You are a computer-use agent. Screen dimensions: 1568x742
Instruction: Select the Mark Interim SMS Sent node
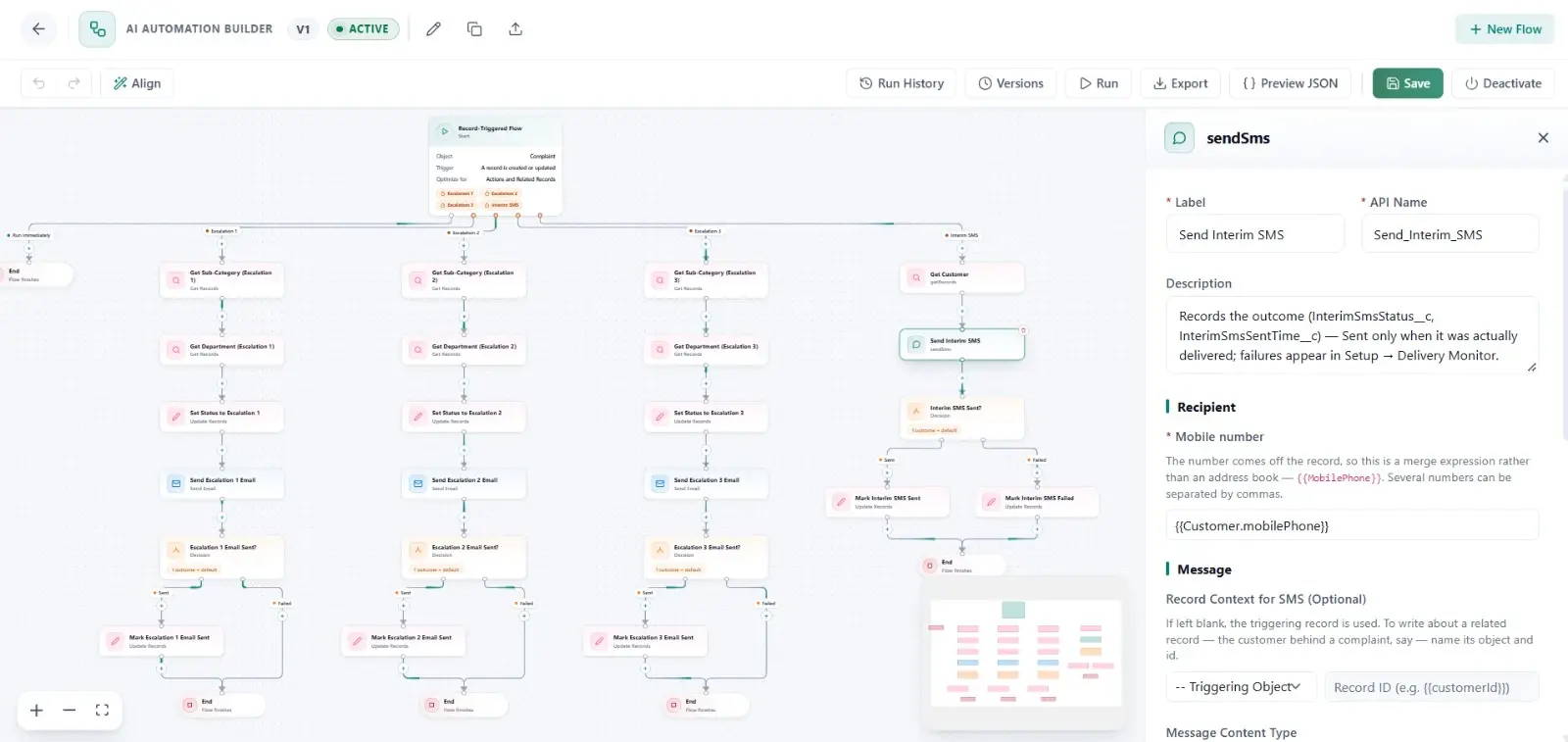click(888, 502)
